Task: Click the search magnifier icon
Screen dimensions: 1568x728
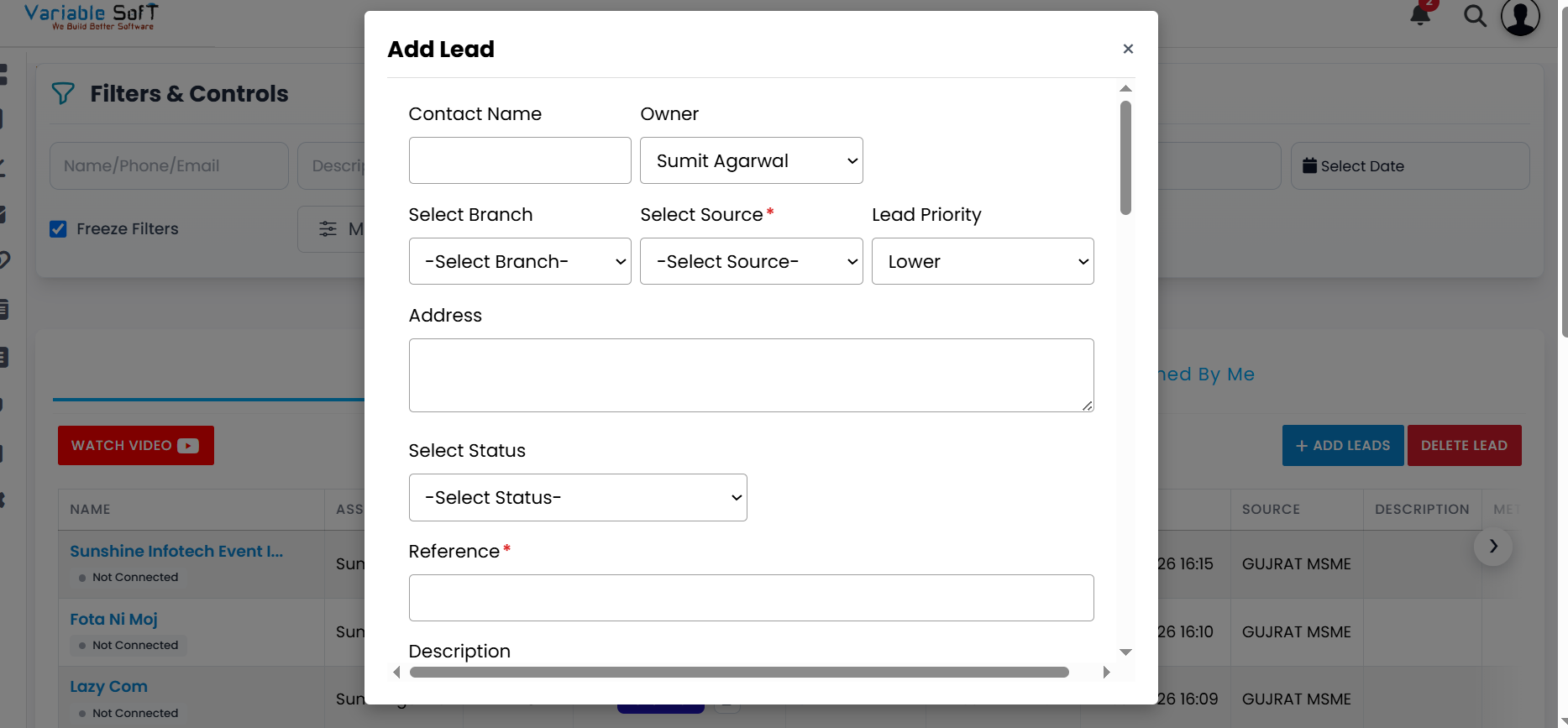Action: pyautogui.click(x=1475, y=15)
